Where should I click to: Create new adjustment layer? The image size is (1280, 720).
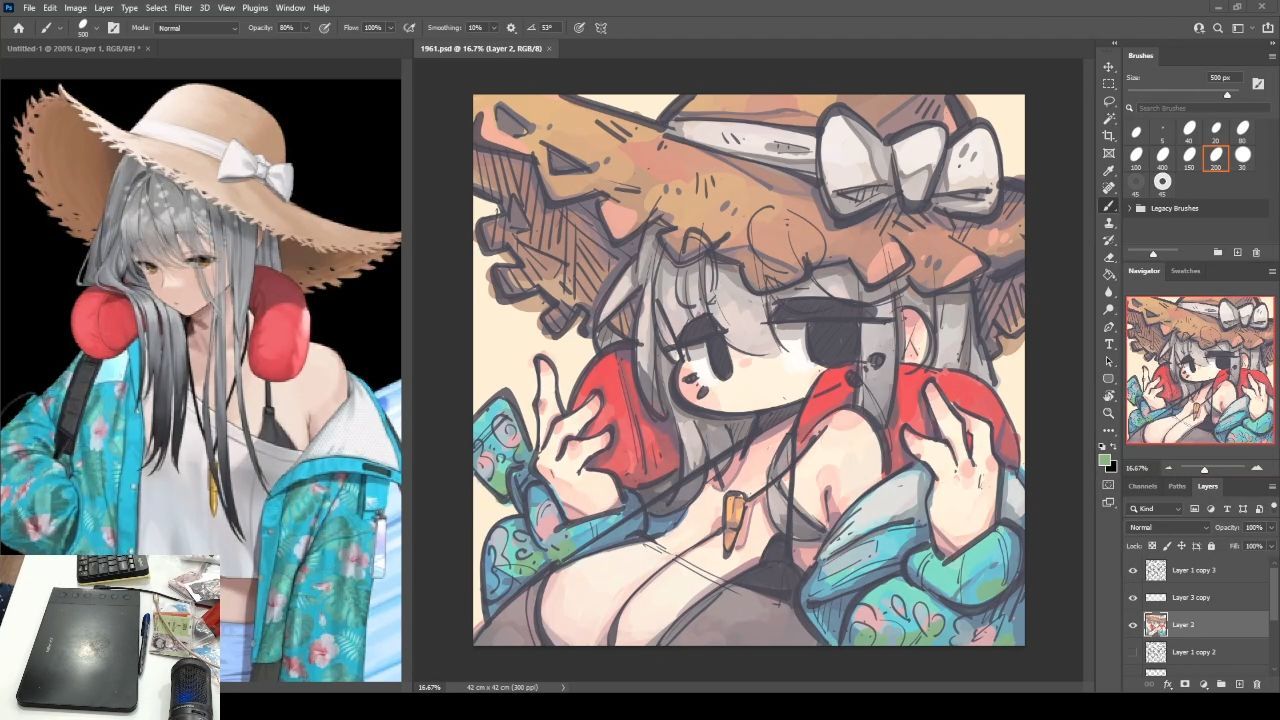[1203, 684]
